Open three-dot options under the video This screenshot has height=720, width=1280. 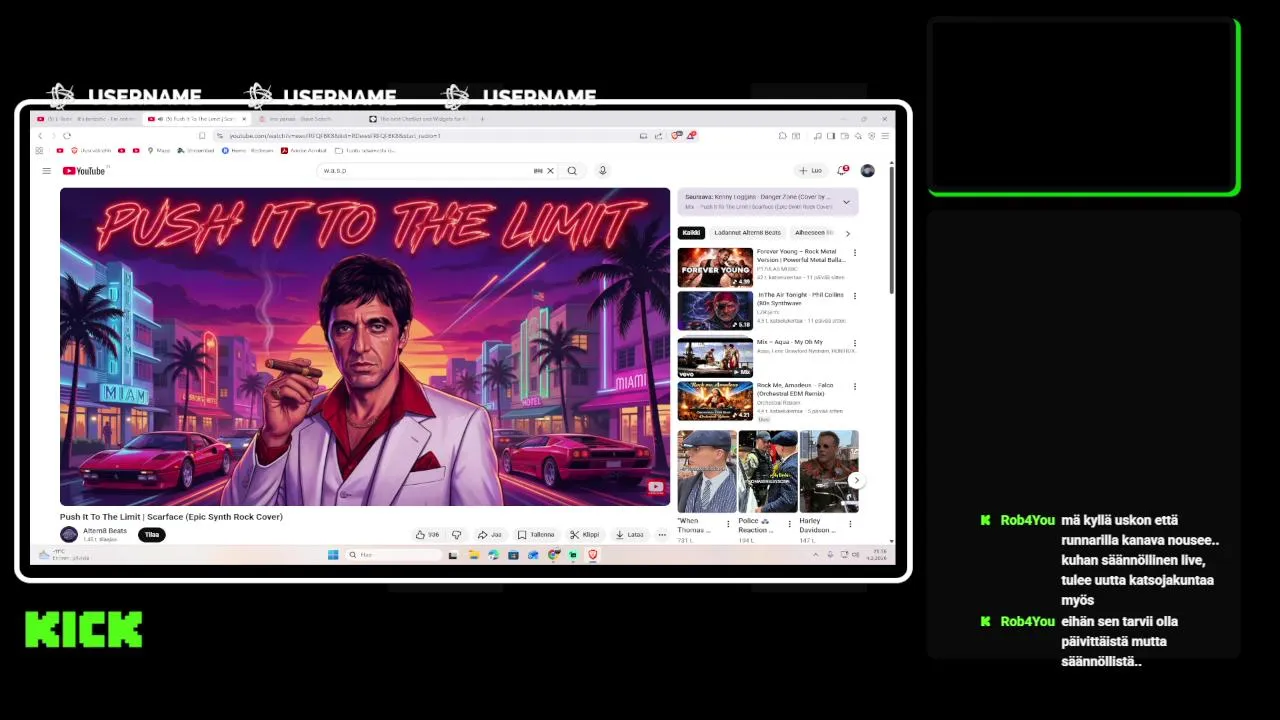661,535
